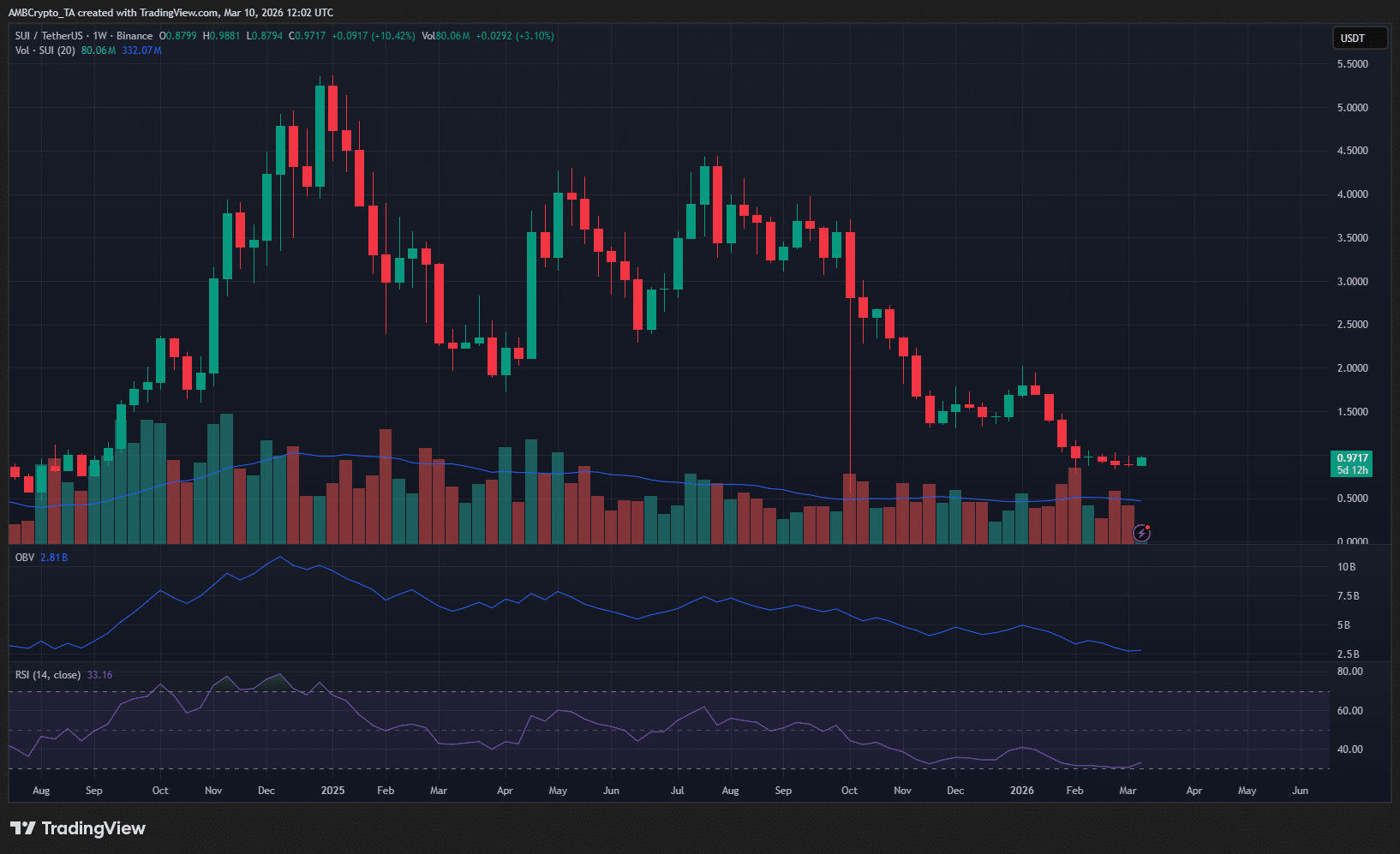The width and height of the screenshot is (1400, 854).
Task: Click the 10B level on the OBV scale
Action: [1346, 567]
